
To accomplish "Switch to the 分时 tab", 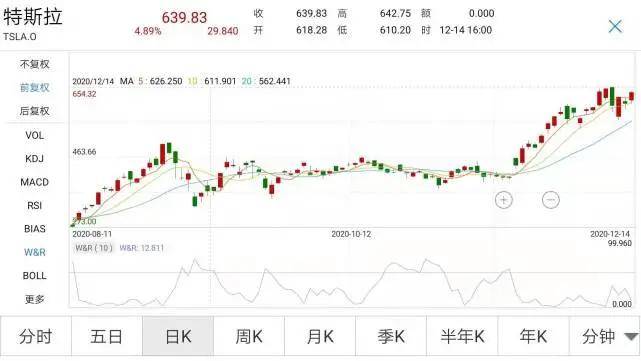I will pyautogui.click(x=36, y=337).
